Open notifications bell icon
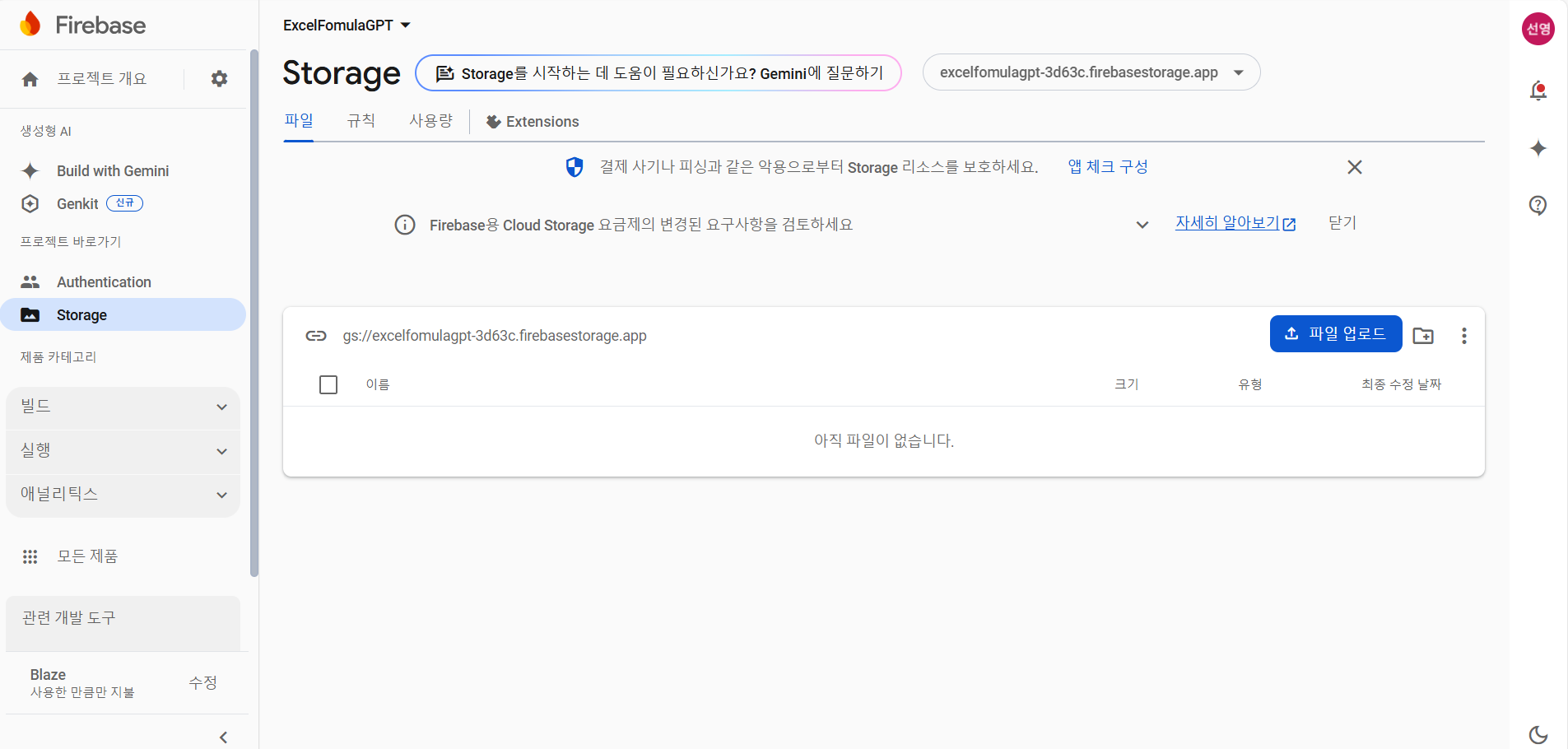The height and width of the screenshot is (749, 1568). 1538,91
